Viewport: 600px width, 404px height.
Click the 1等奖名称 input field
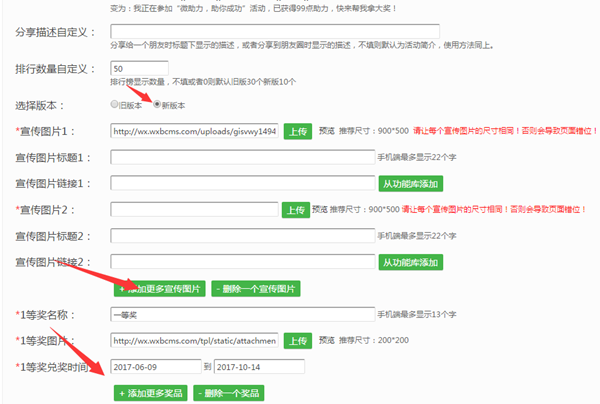coord(241,314)
